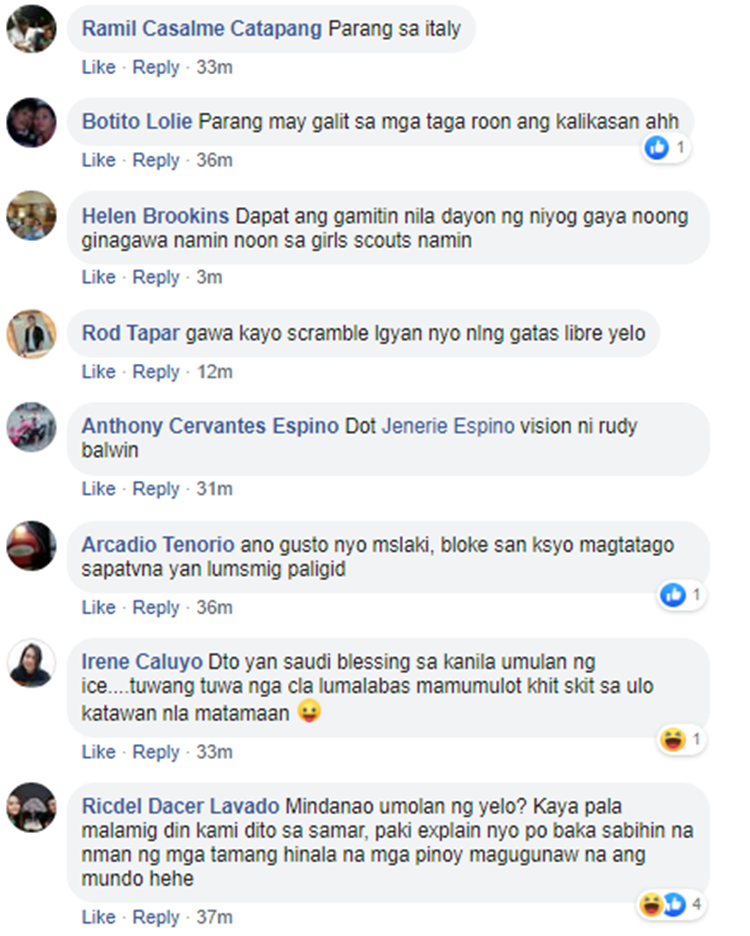Open Arcadio Tenorio's profile name link
Image resolution: width=750 pixels, height=936 pixels.
point(158,544)
